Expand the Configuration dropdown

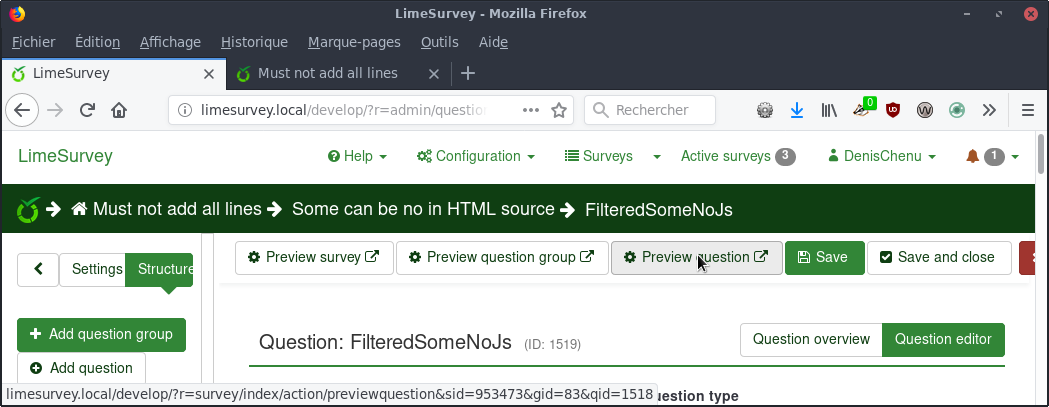[476, 157]
